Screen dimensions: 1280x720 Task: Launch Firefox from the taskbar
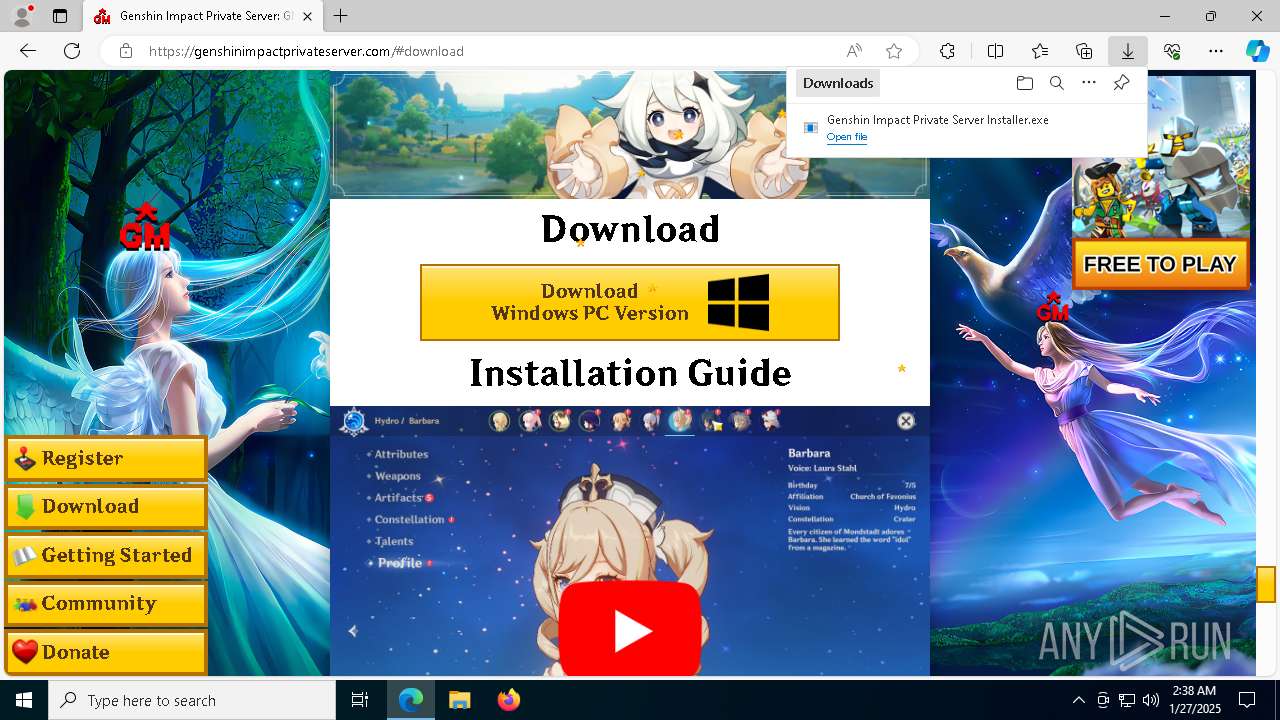pyautogui.click(x=509, y=700)
